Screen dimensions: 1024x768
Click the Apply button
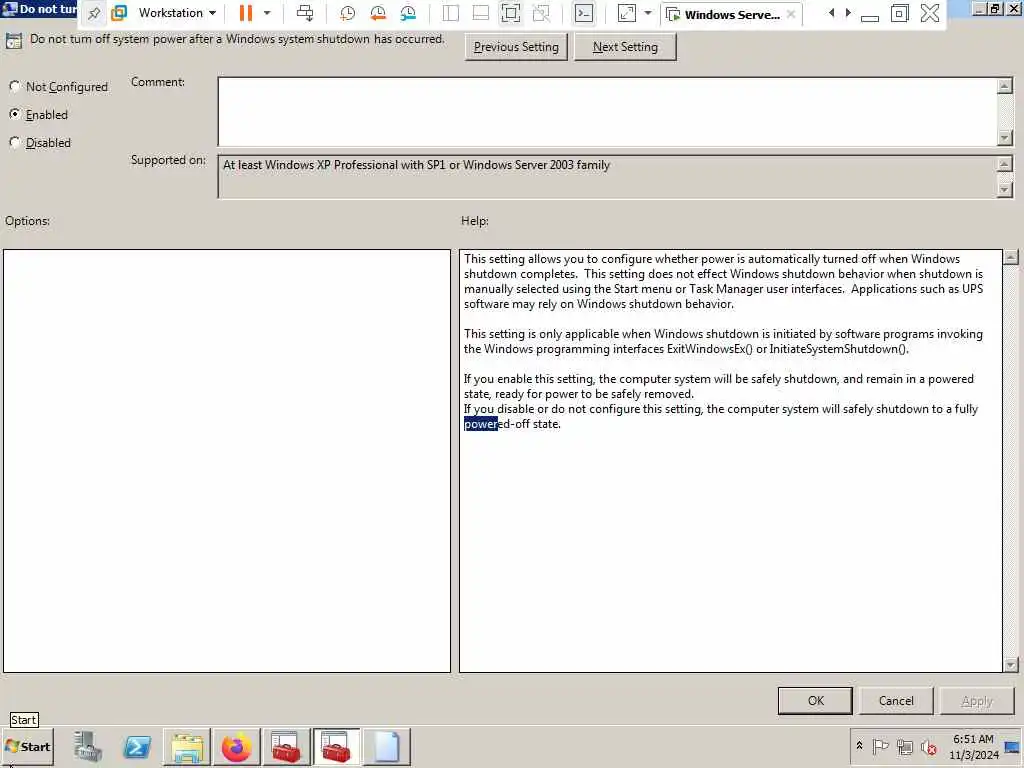(977, 701)
